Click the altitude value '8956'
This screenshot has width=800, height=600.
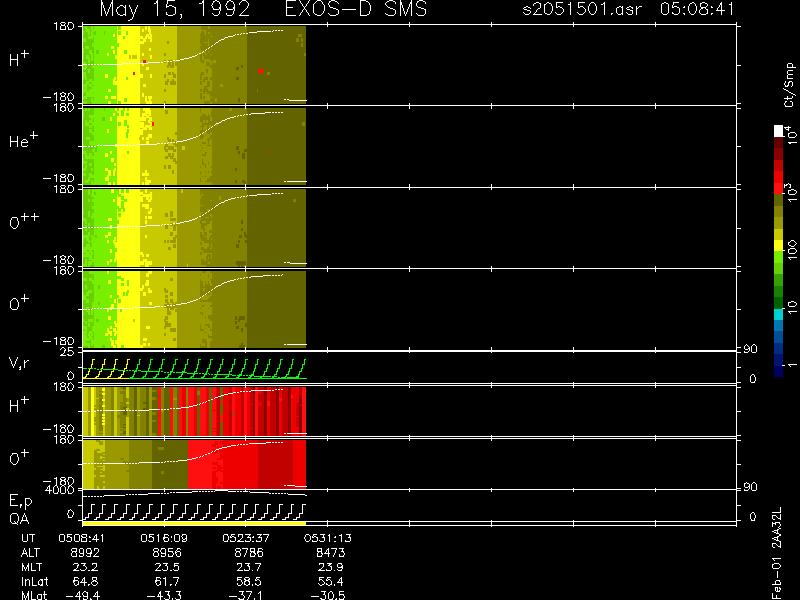click(167, 553)
